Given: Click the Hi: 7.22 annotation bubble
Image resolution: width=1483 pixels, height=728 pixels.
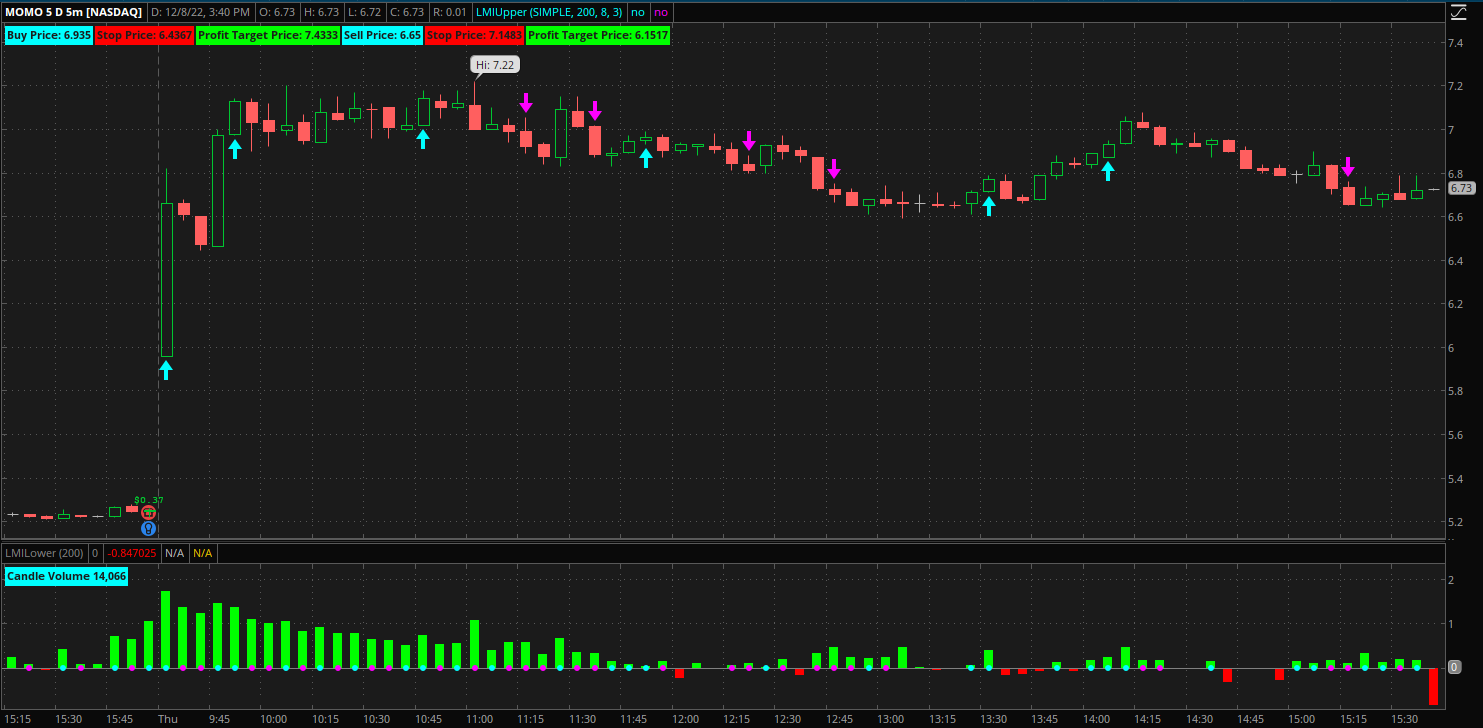Looking at the screenshot, I should point(494,63).
